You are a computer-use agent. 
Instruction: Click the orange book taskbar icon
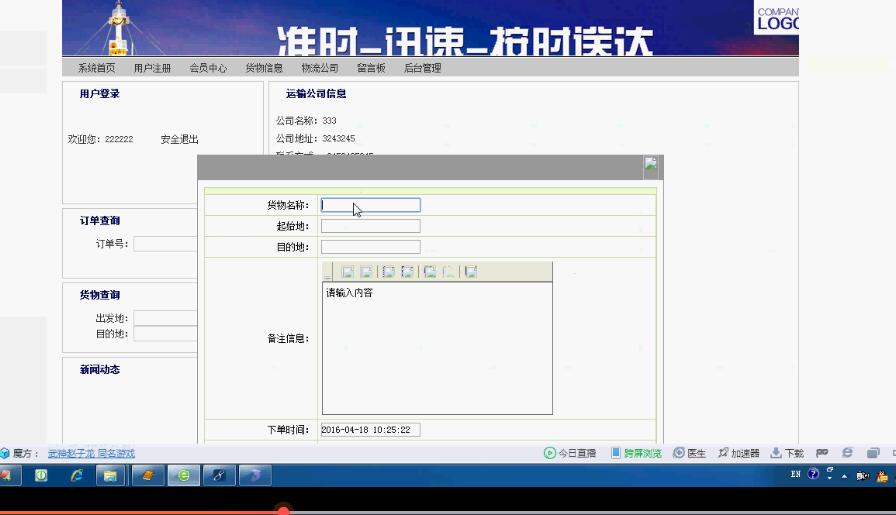click(x=147, y=475)
